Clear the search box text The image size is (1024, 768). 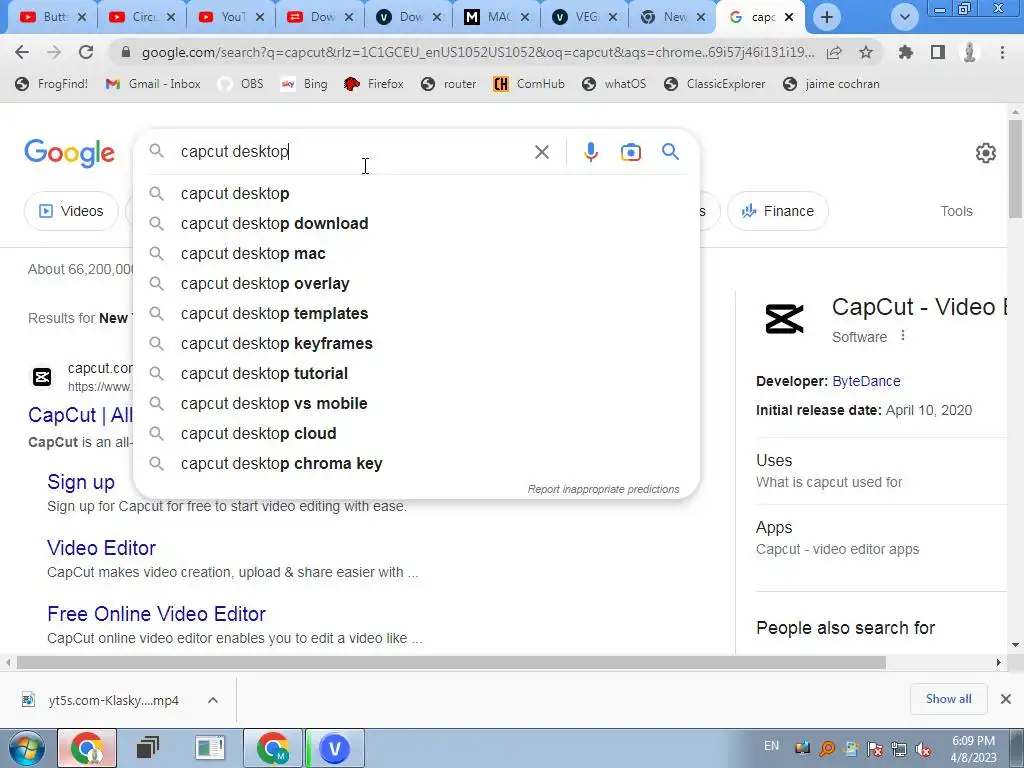point(541,152)
